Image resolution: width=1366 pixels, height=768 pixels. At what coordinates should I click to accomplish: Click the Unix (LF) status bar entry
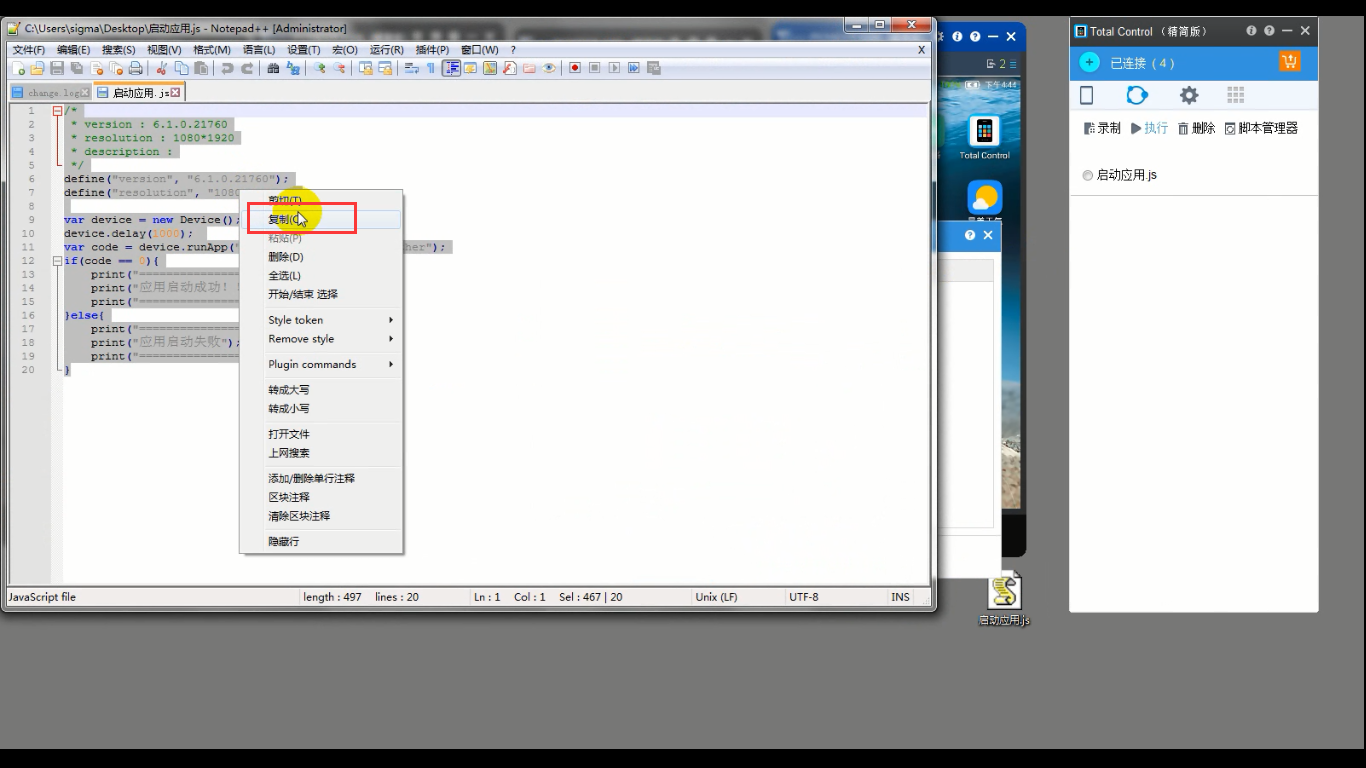pyautogui.click(x=716, y=597)
